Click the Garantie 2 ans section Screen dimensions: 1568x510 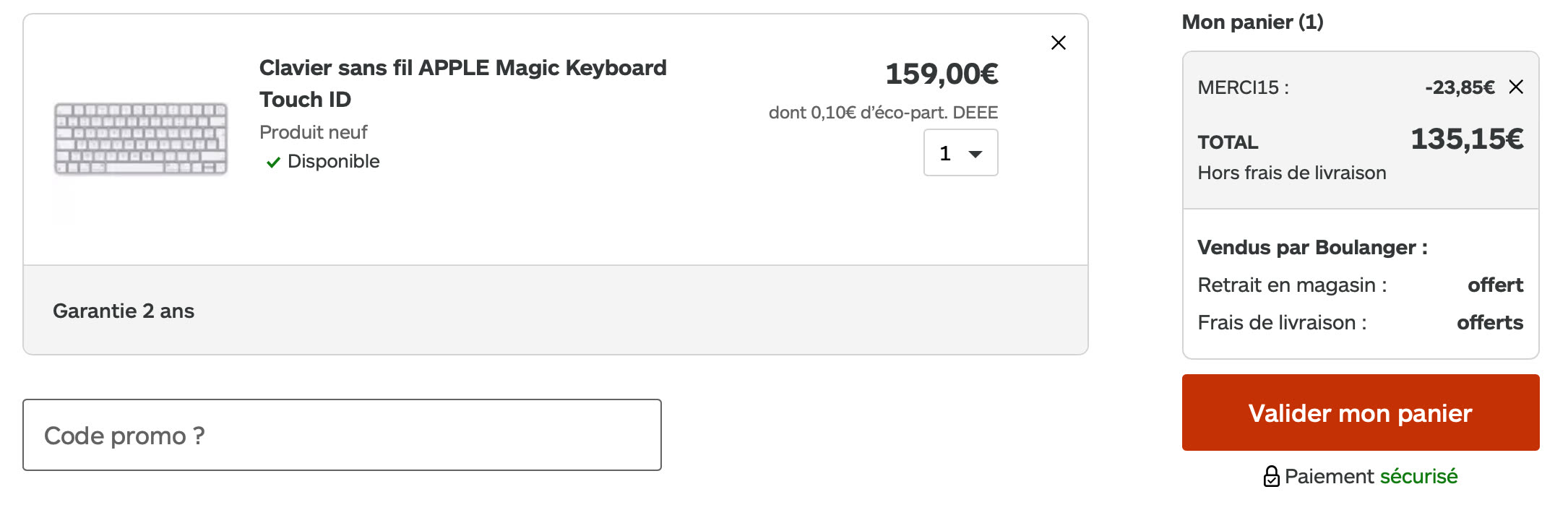124,311
